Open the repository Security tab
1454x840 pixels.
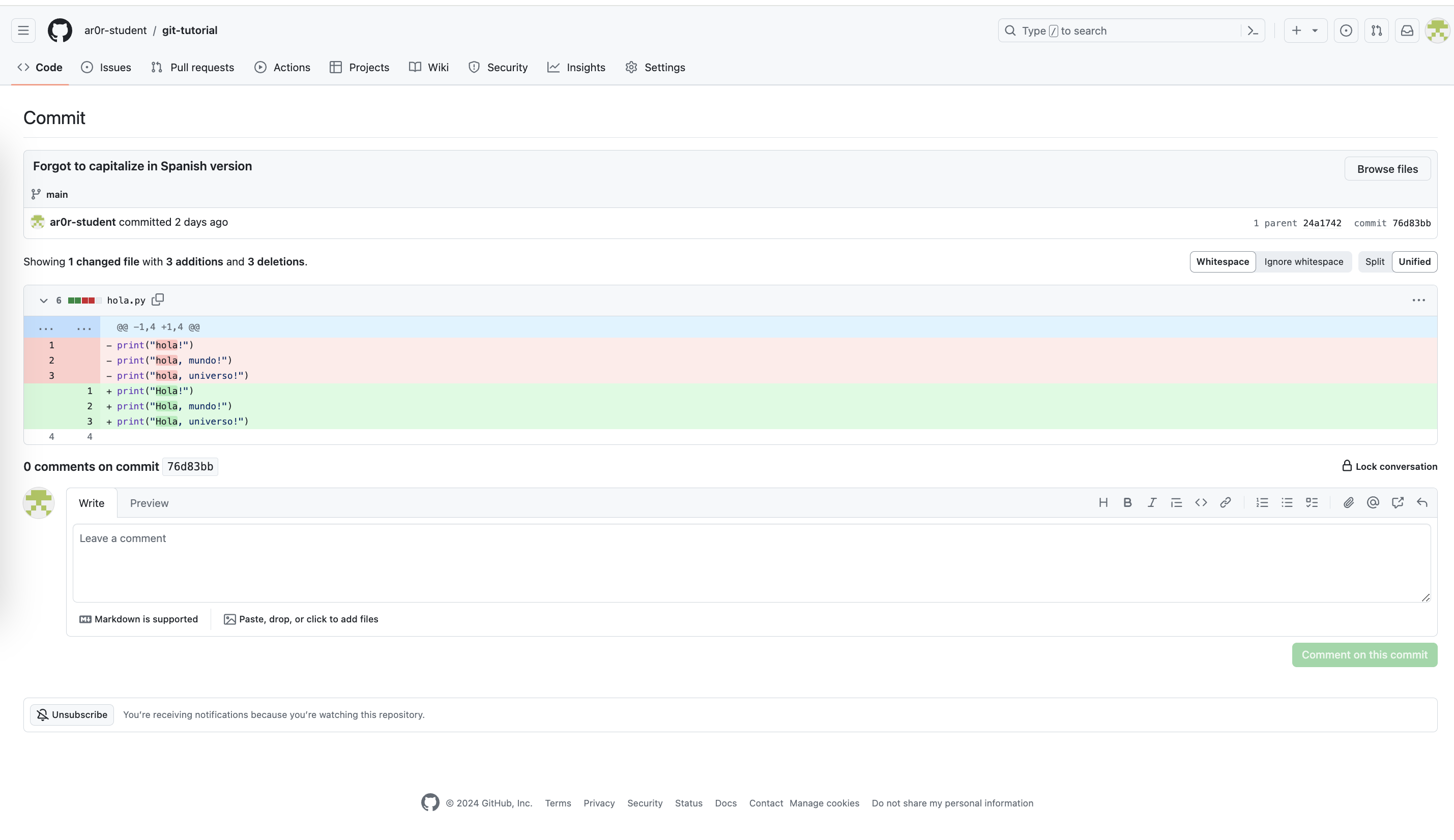498,68
